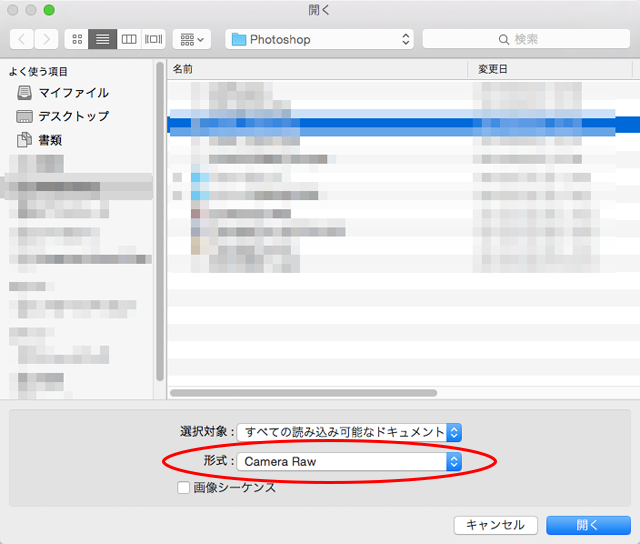
Task: Toggle the 画像シーケンス checkbox
Action: pos(183,487)
